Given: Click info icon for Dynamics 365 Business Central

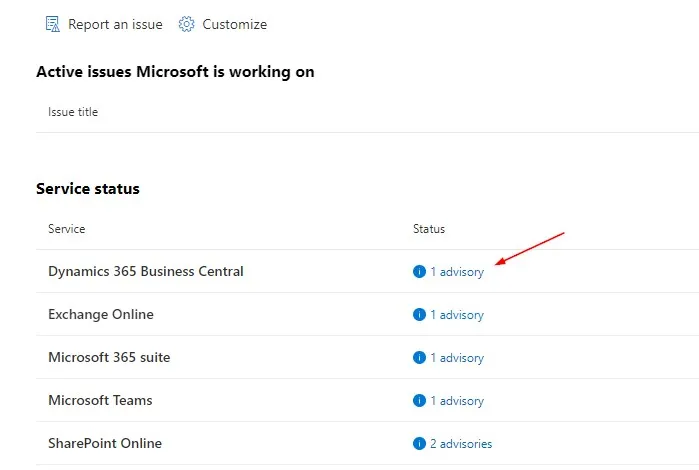Looking at the screenshot, I should pos(419,271).
